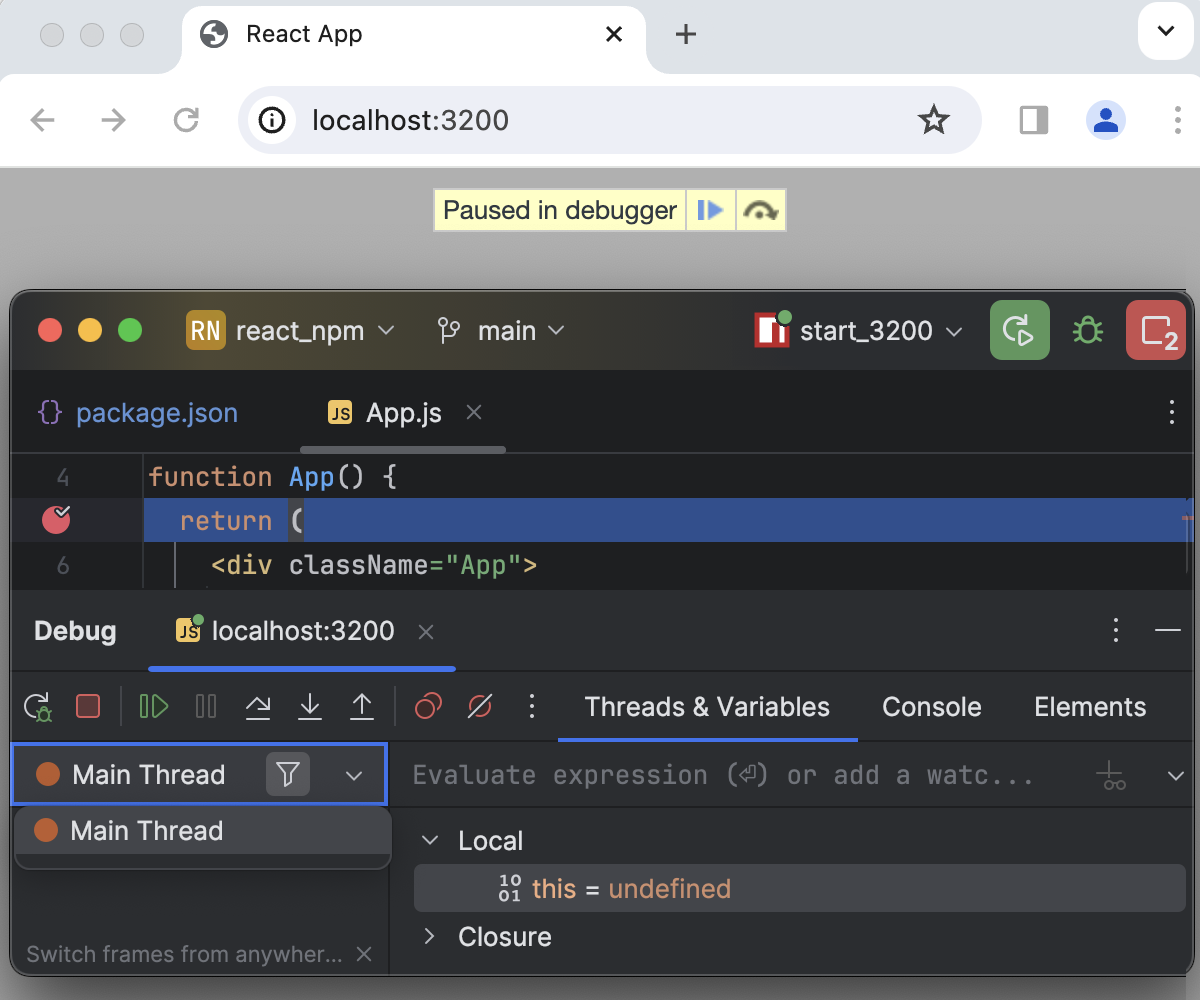The image size is (1200, 1000).
Task: Toggle the frame filter next to Main Thread
Action: (x=288, y=774)
